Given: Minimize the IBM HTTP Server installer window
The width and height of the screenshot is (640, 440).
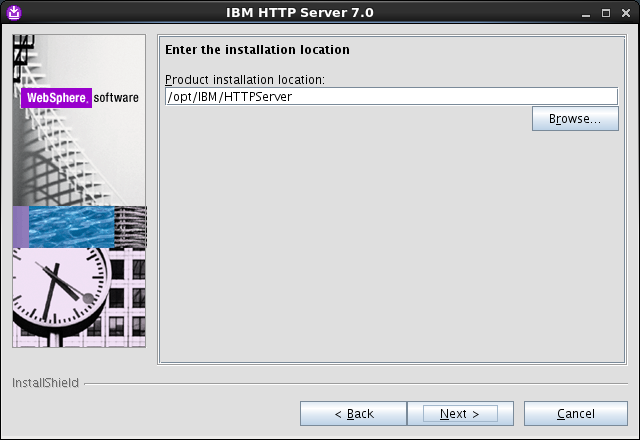Looking at the screenshot, I should point(586,13).
